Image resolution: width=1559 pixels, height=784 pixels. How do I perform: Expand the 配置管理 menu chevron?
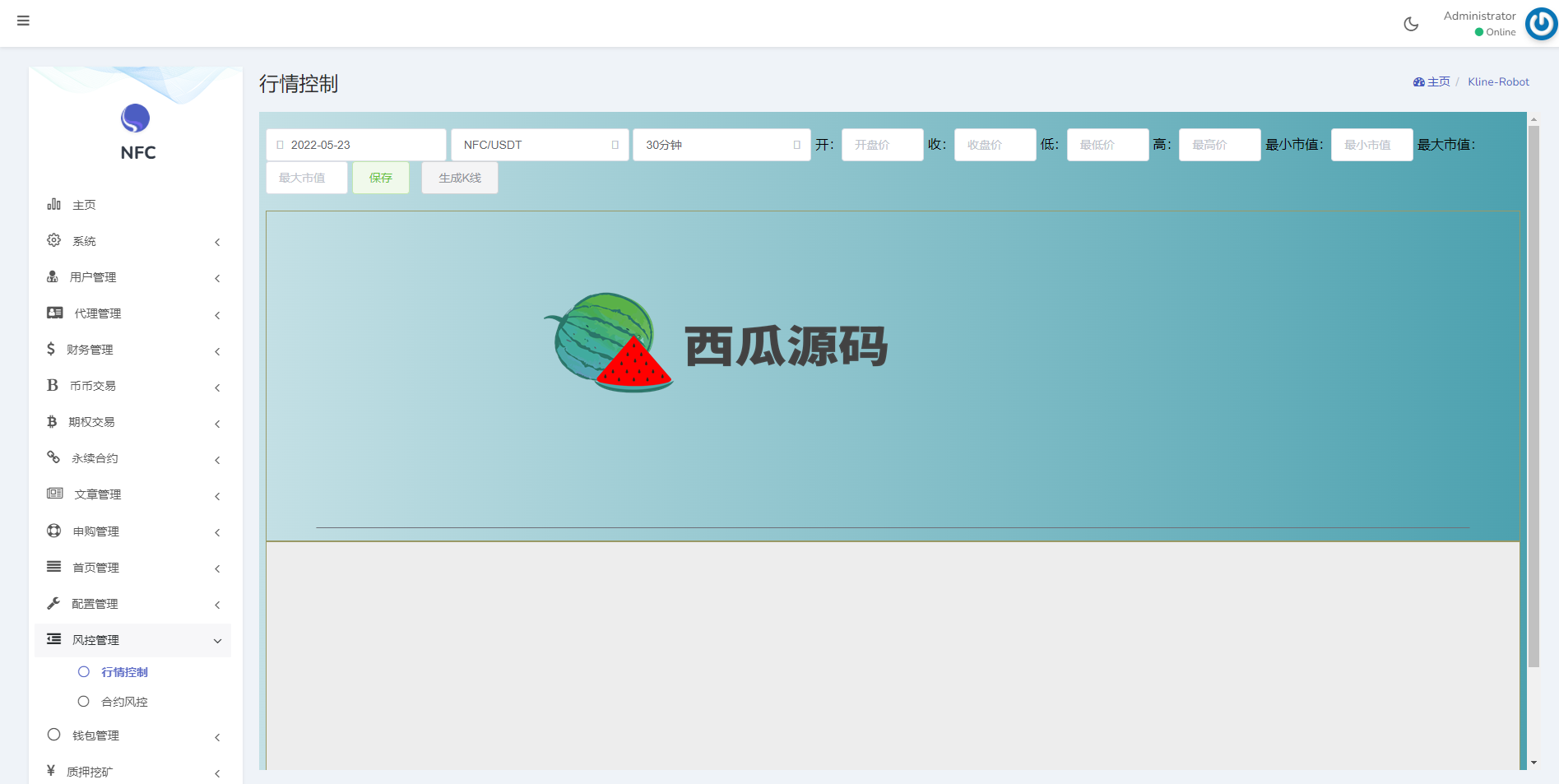[217, 605]
